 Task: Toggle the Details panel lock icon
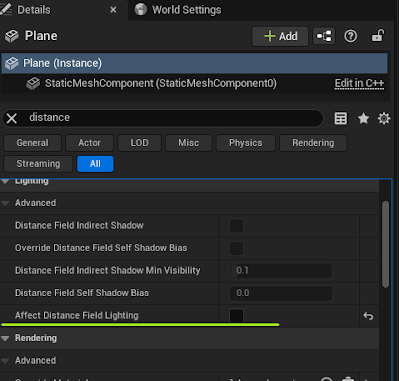(378, 36)
